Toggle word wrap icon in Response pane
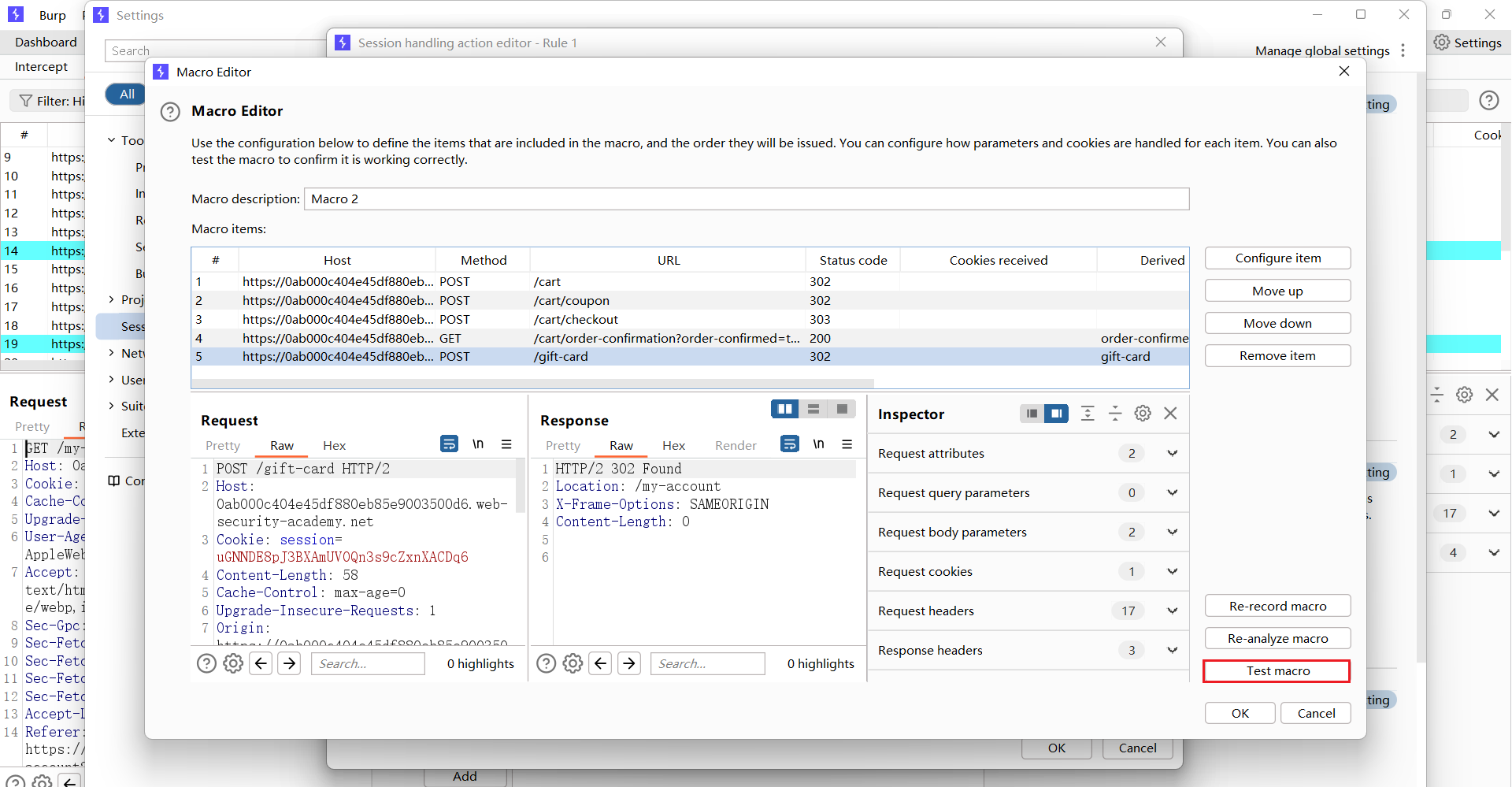This screenshot has width=1512, height=787. click(789, 444)
